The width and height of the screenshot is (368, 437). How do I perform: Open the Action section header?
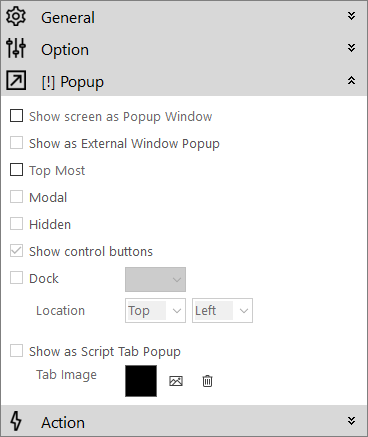point(184,421)
